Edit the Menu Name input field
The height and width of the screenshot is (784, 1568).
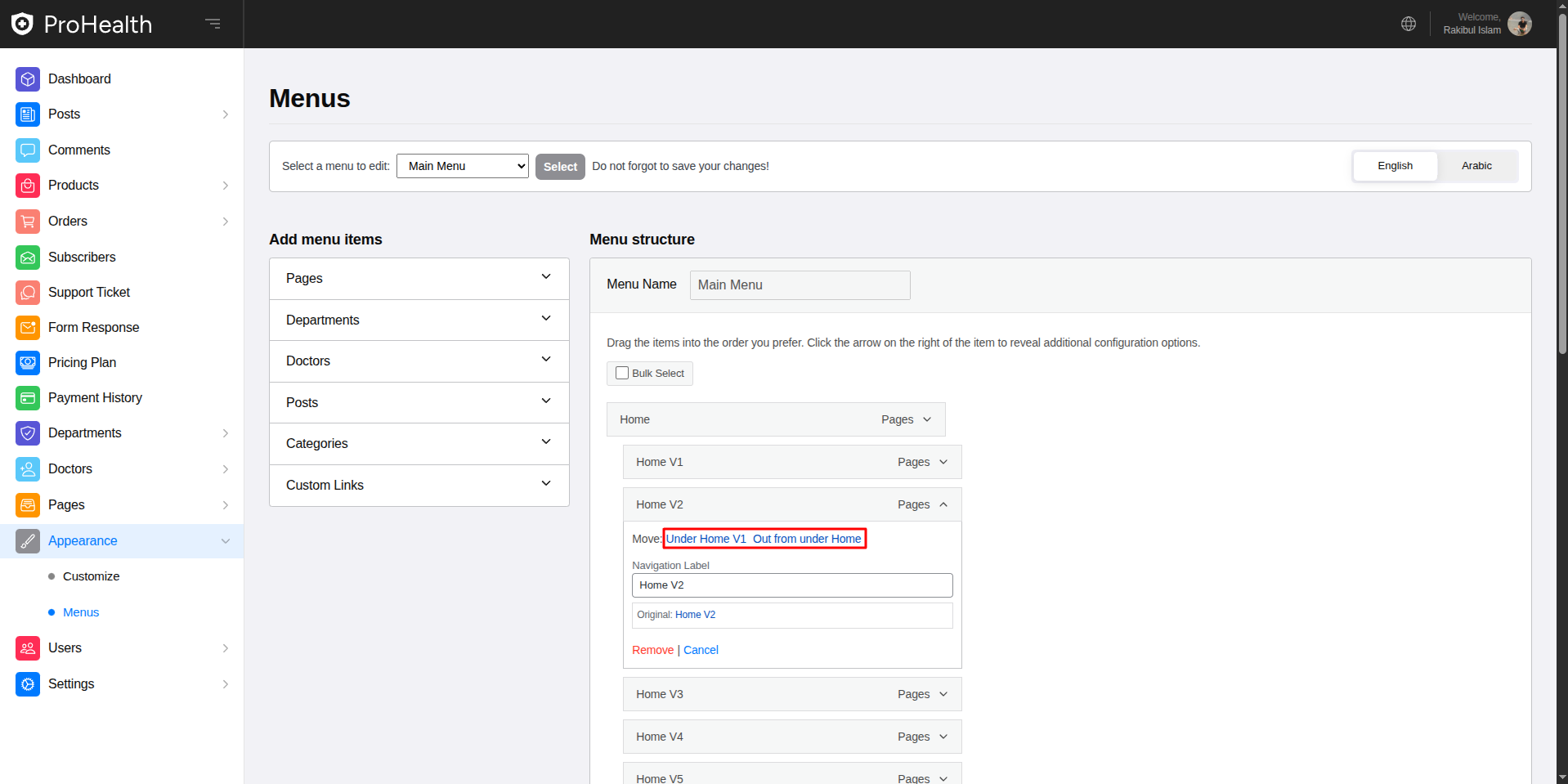click(x=800, y=285)
